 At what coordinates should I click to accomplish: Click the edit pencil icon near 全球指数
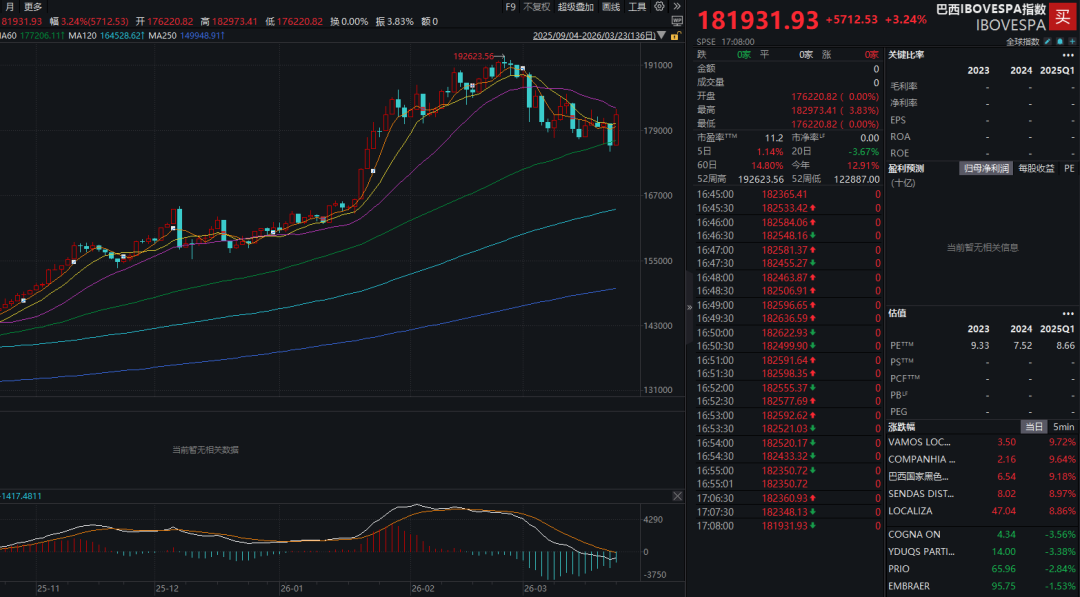(1049, 42)
